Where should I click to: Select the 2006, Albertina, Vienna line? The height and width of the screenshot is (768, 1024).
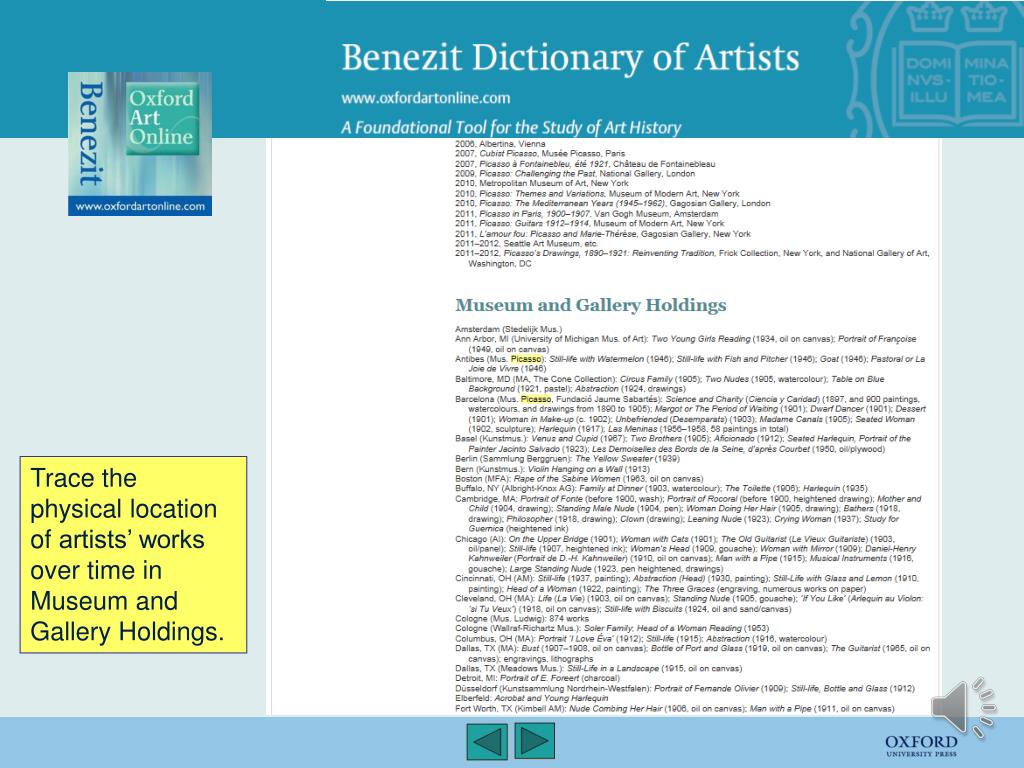(x=500, y=144)
